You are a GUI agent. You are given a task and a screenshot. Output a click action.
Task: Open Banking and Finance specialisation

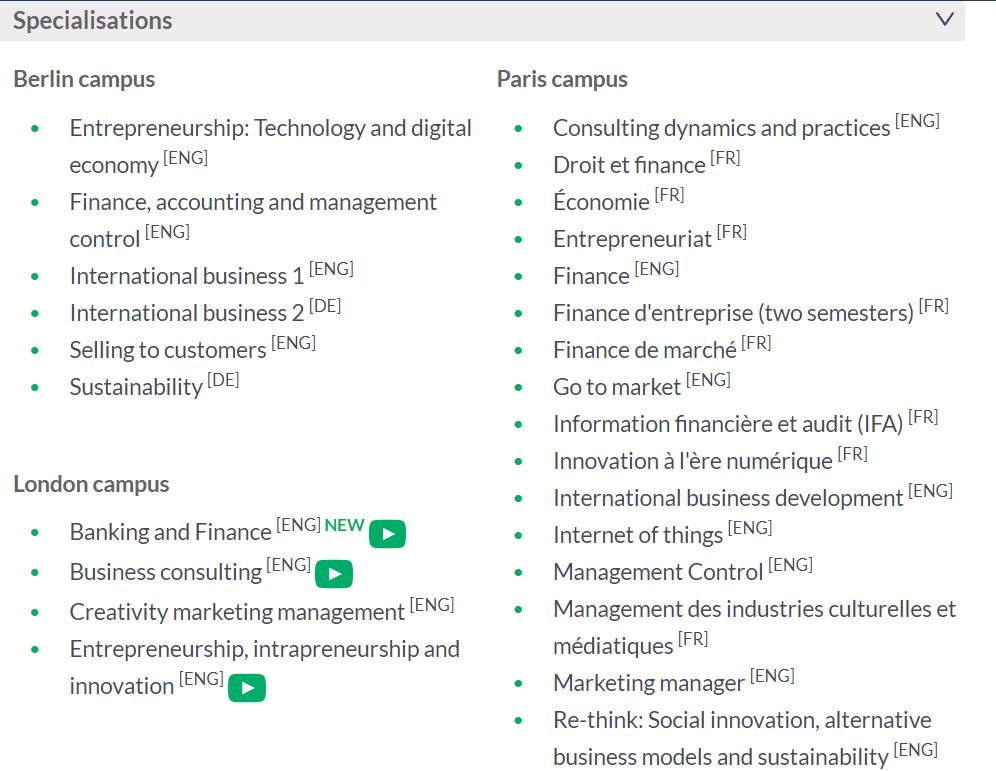pyautogui.click(x=170, y=532)
